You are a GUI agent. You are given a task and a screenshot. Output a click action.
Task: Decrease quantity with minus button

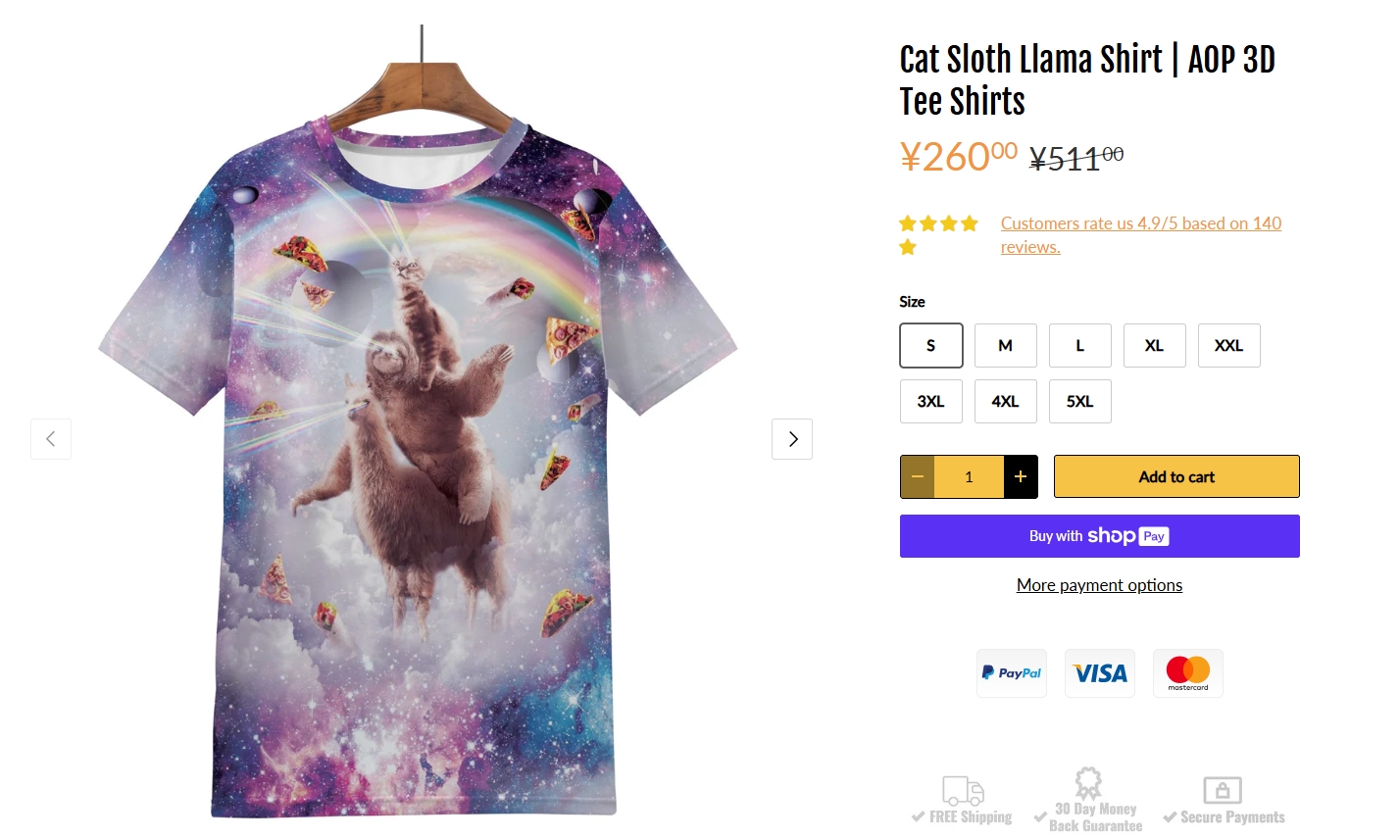click(x=918, y=476)
